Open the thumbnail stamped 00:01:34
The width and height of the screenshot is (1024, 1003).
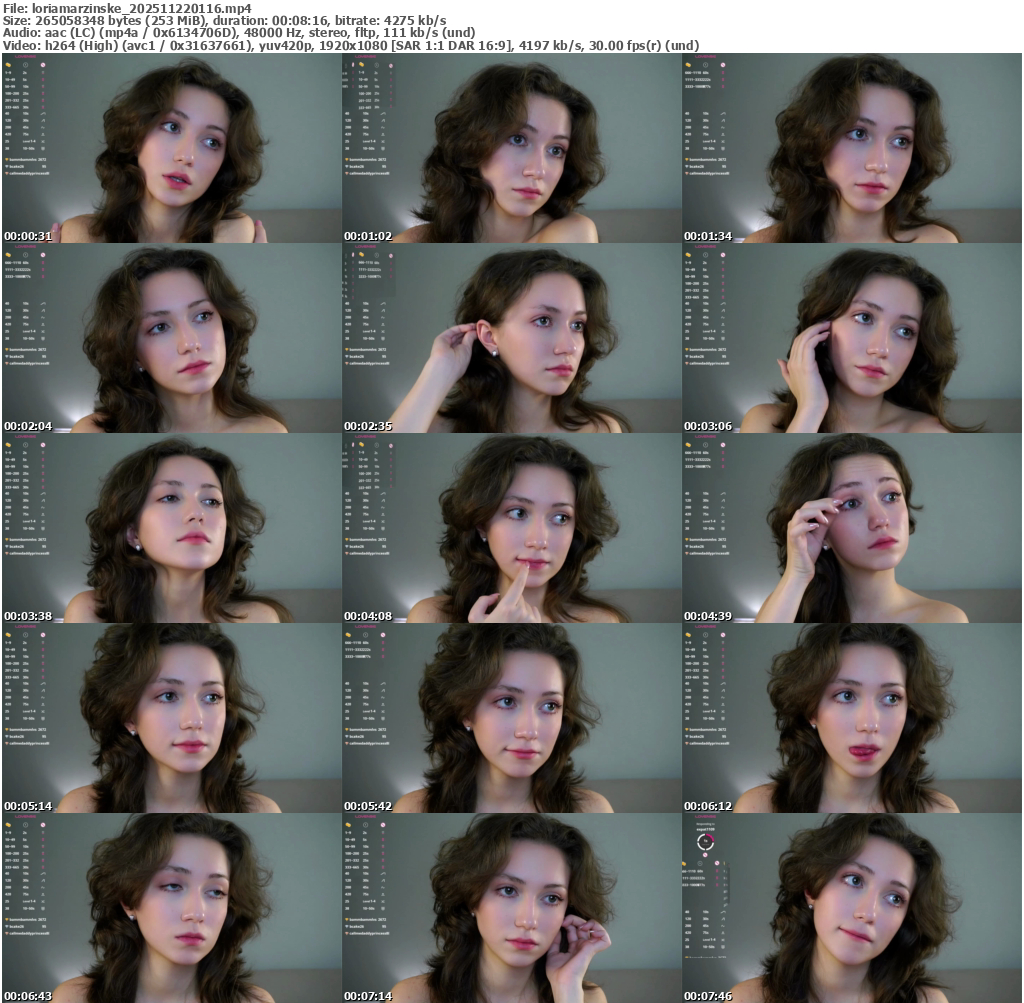[x=852, y=148]
